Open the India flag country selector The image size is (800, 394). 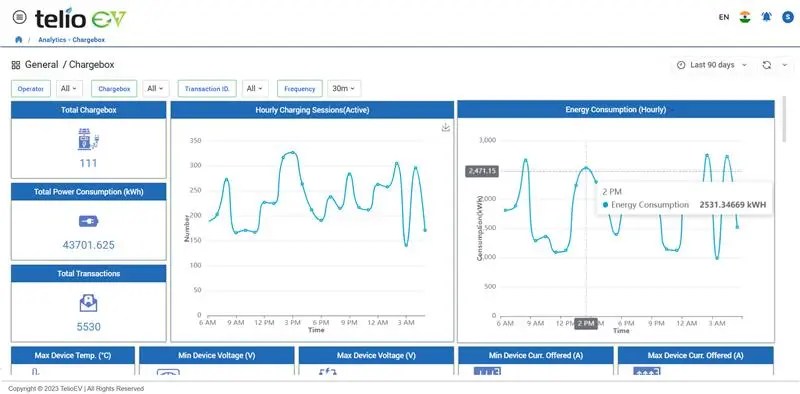[745, 17]
